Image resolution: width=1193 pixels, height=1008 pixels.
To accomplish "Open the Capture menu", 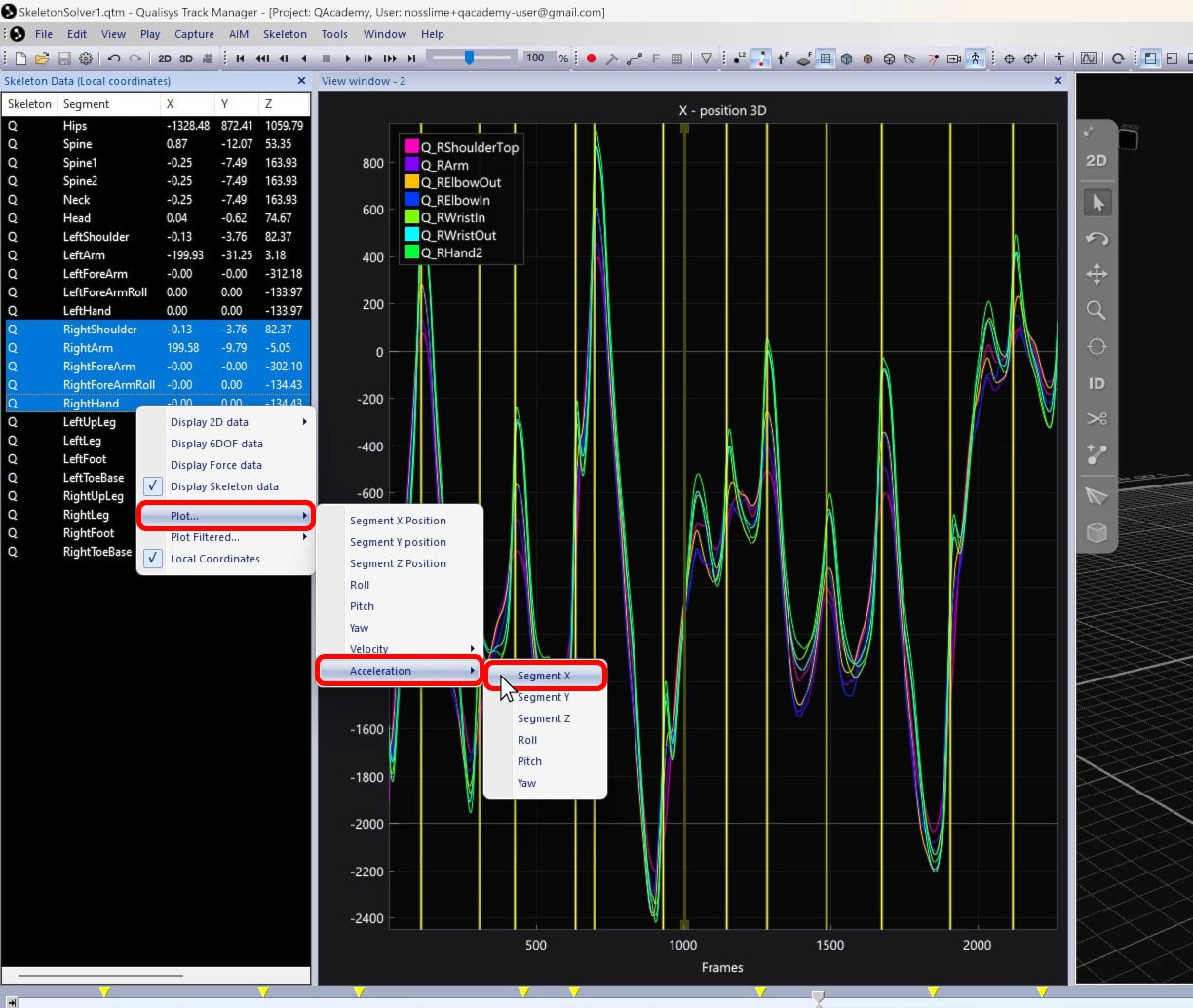I will pyautogui.click(x=194, y=34).
